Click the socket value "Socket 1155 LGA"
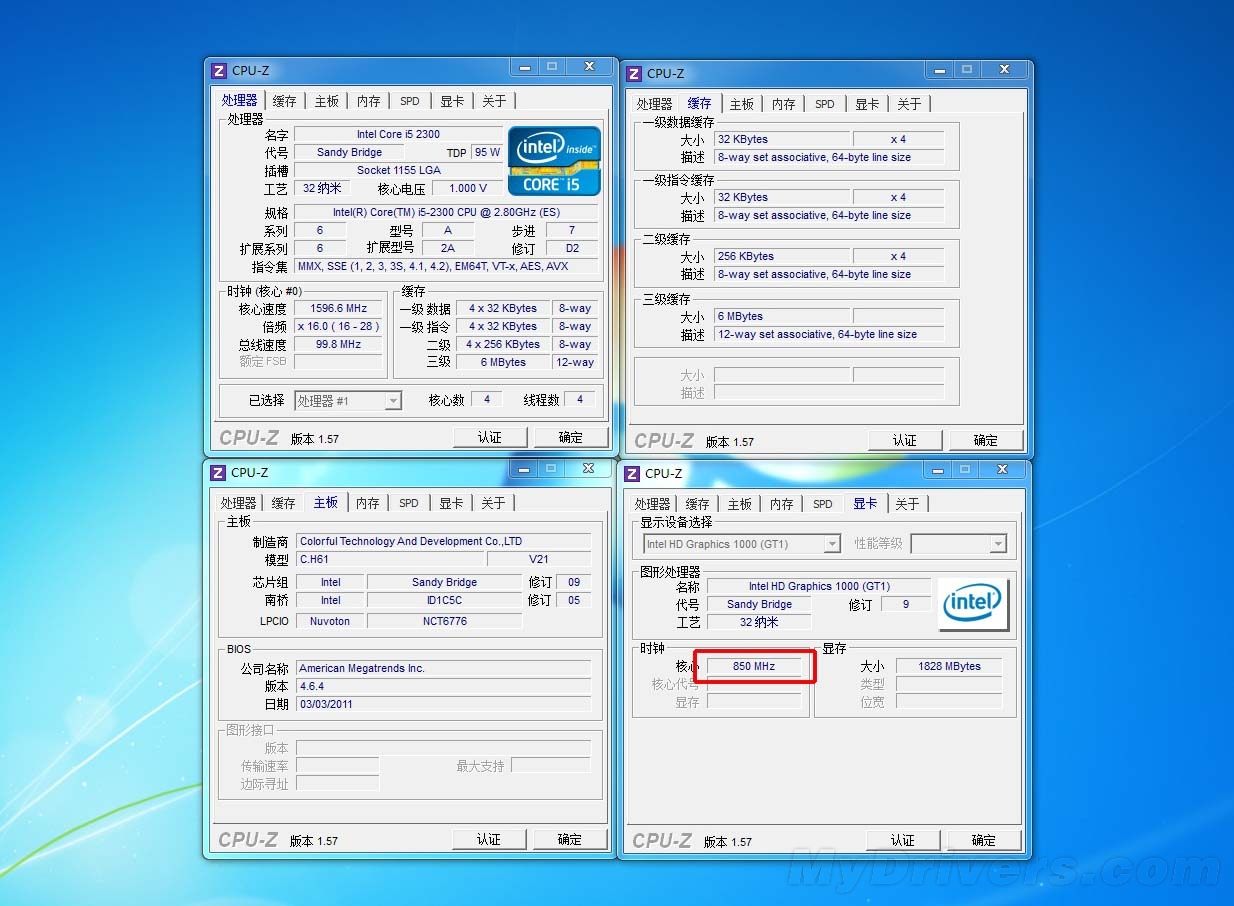This screenshot has height=906, width=1234. pos(398,170)
